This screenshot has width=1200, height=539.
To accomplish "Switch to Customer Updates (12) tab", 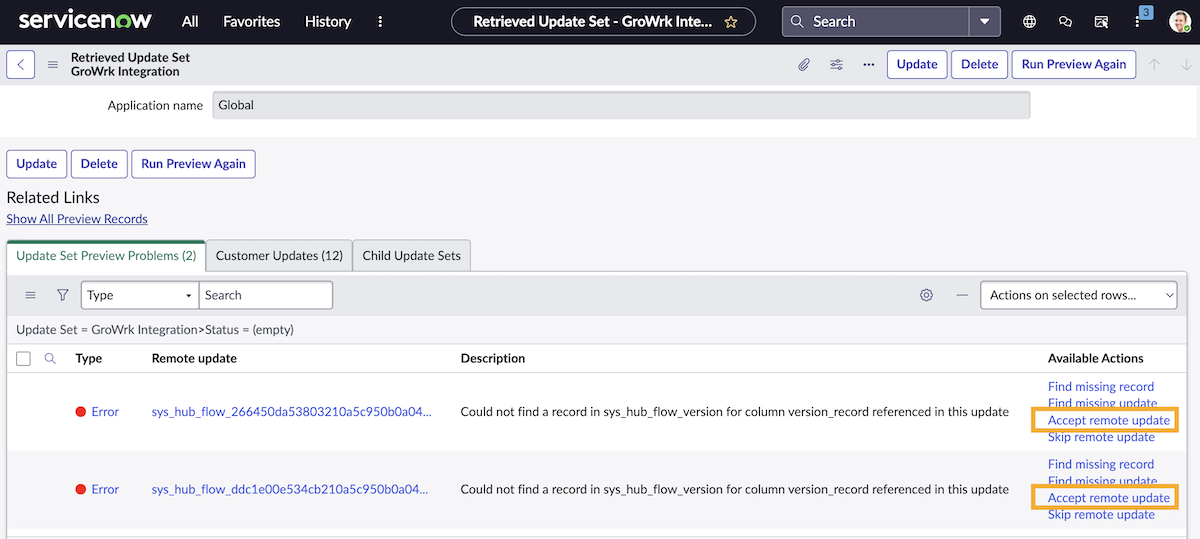I will click(279, 256).
